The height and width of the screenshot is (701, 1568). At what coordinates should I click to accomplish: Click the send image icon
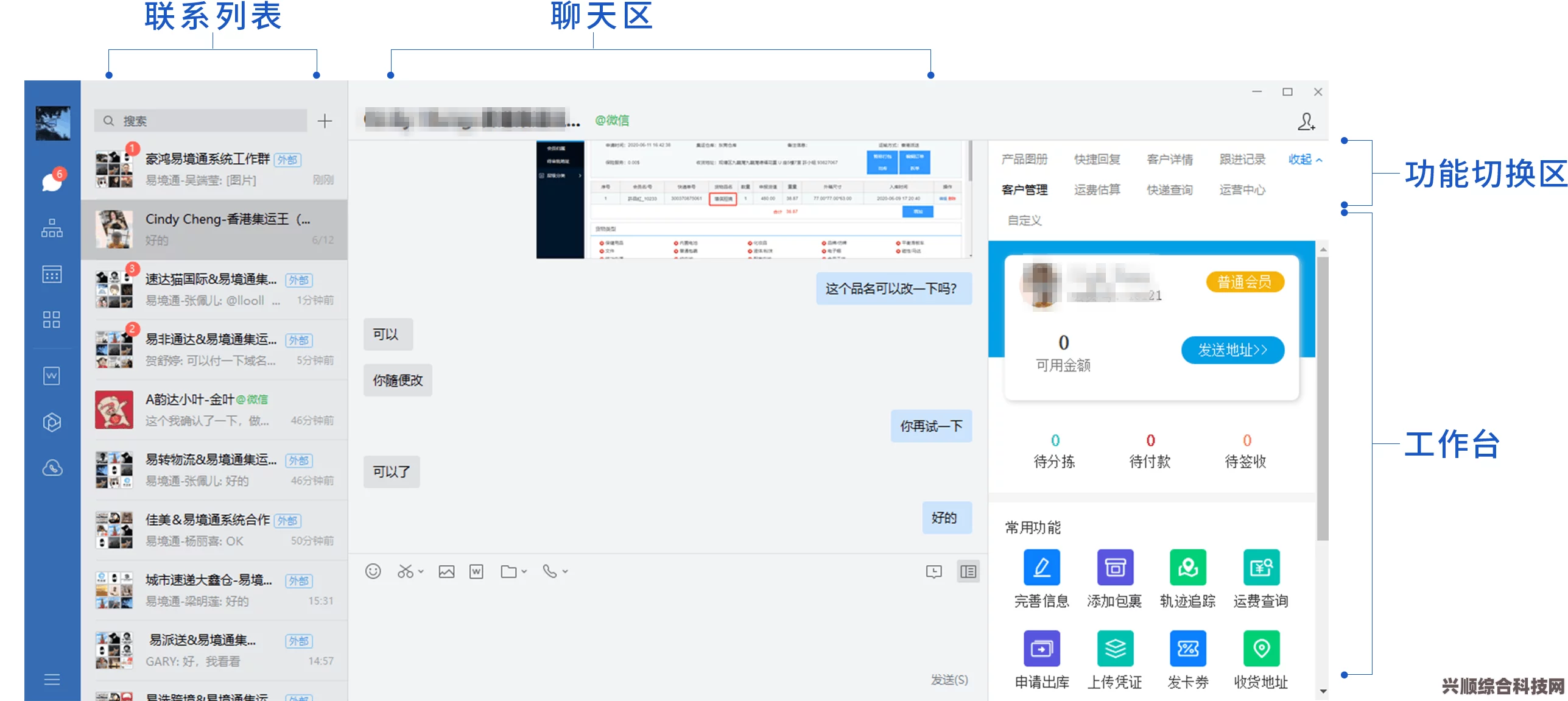click(446, 571)
